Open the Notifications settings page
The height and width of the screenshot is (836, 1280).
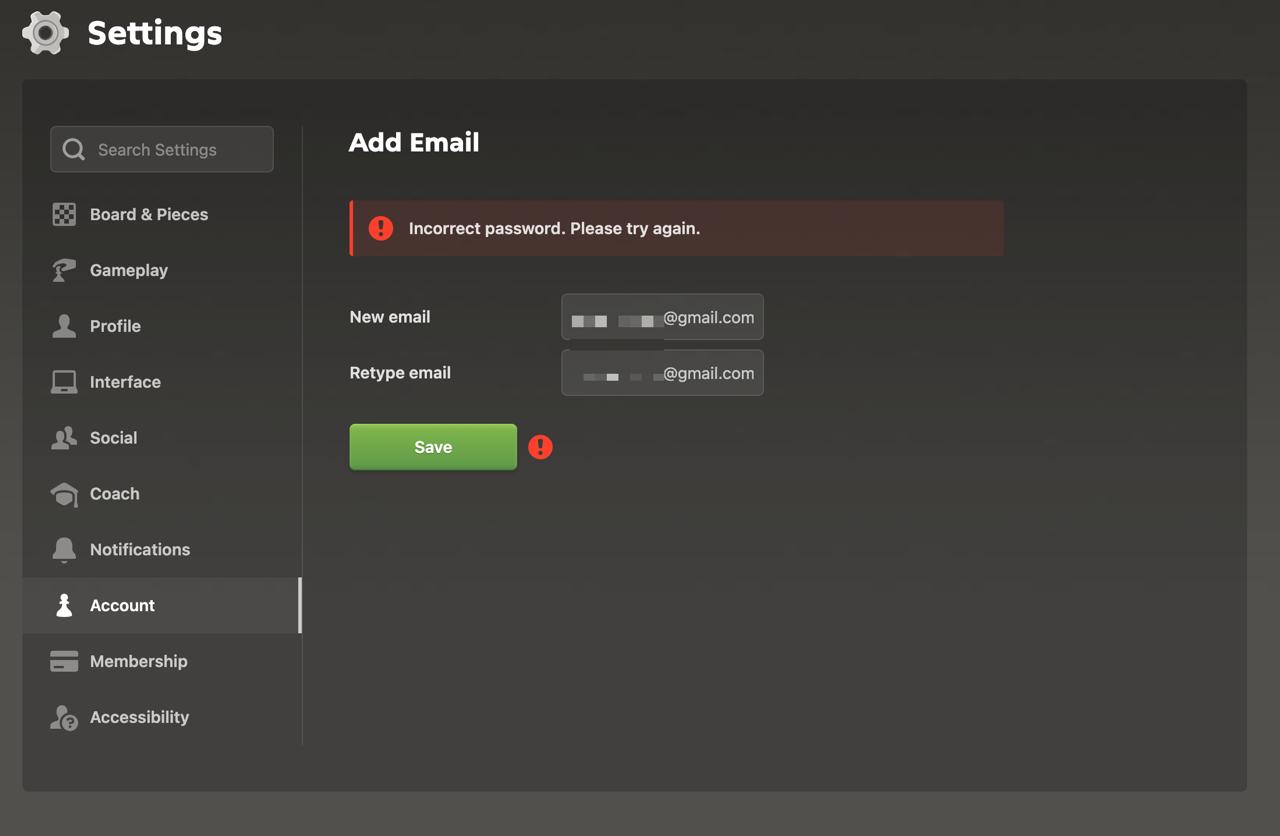pyautogui.click(x=162, y=549)
